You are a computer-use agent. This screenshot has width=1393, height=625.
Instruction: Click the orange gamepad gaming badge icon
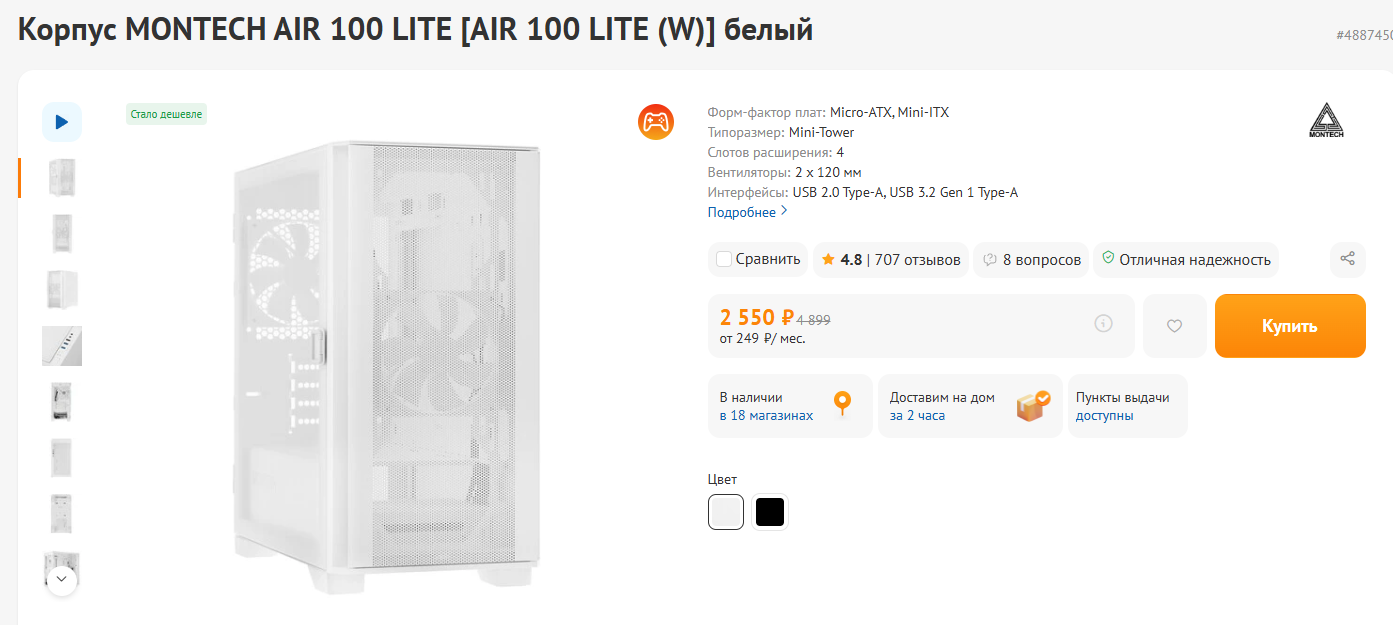pyautogui.click(x=656, y=122)
